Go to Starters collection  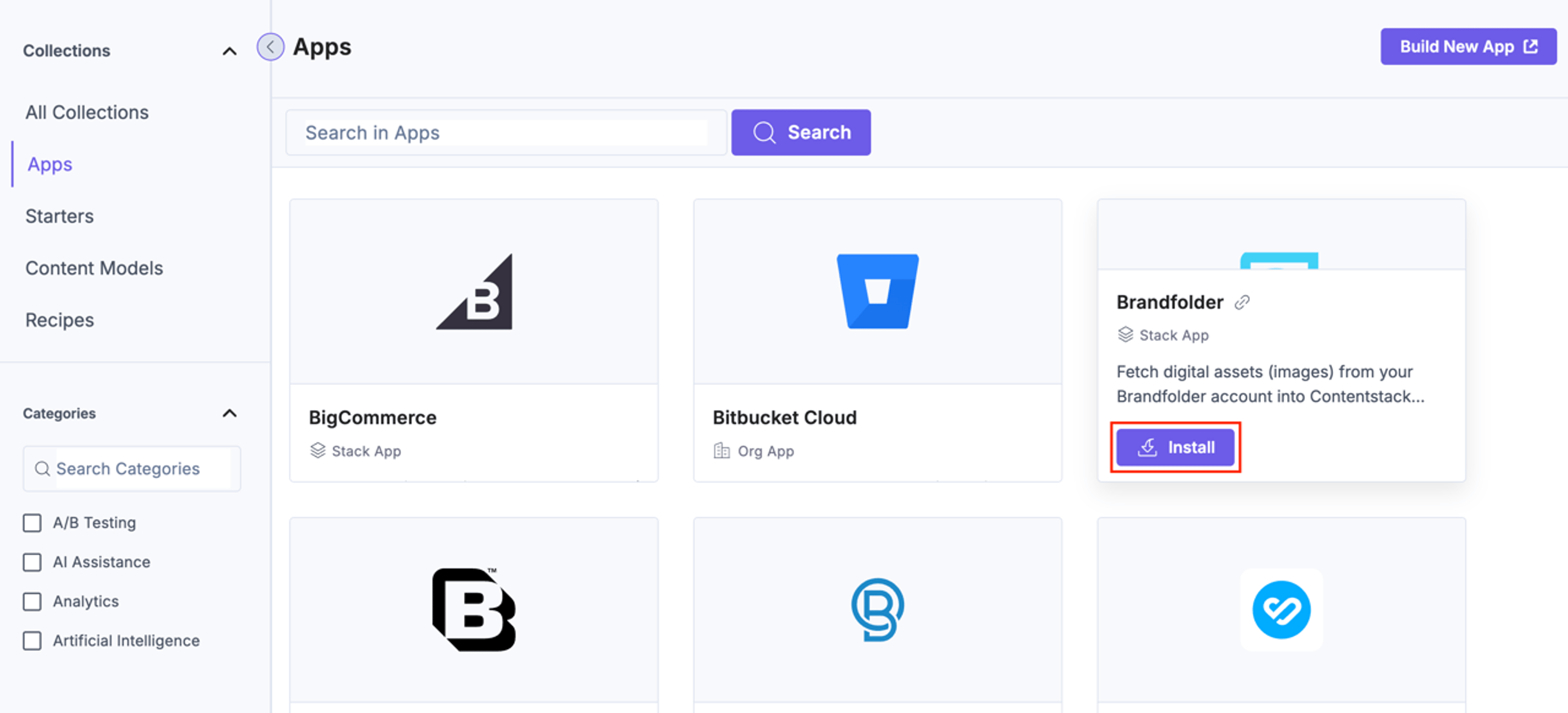coord(60,216)
